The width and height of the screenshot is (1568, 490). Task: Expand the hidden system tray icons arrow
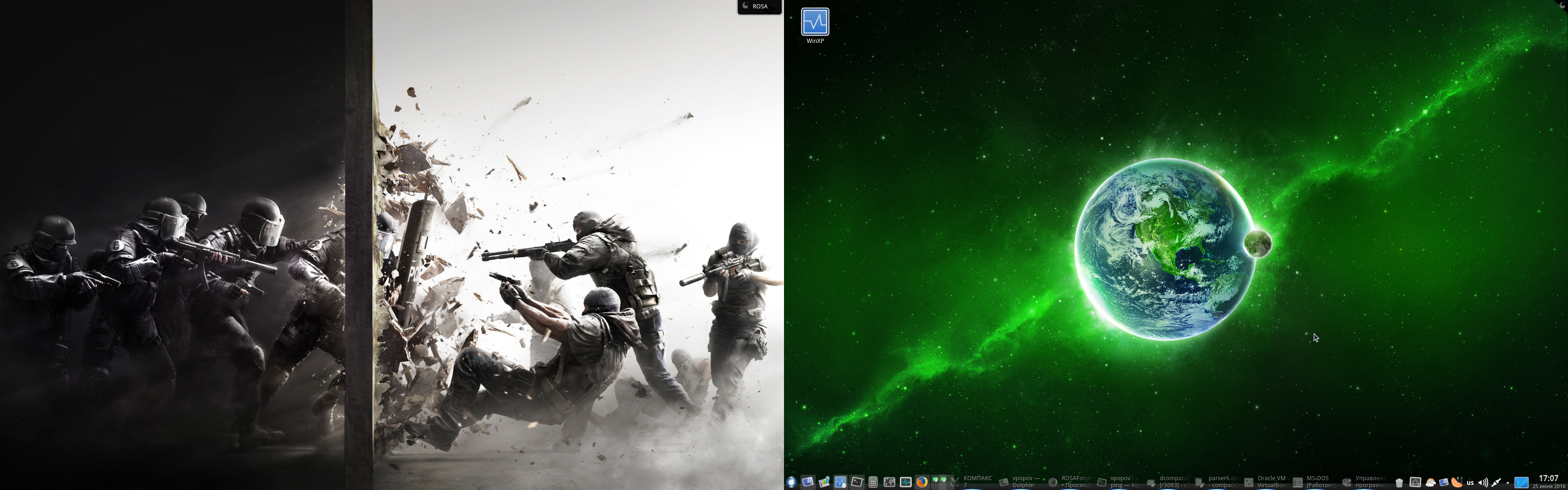(1508, 483)
